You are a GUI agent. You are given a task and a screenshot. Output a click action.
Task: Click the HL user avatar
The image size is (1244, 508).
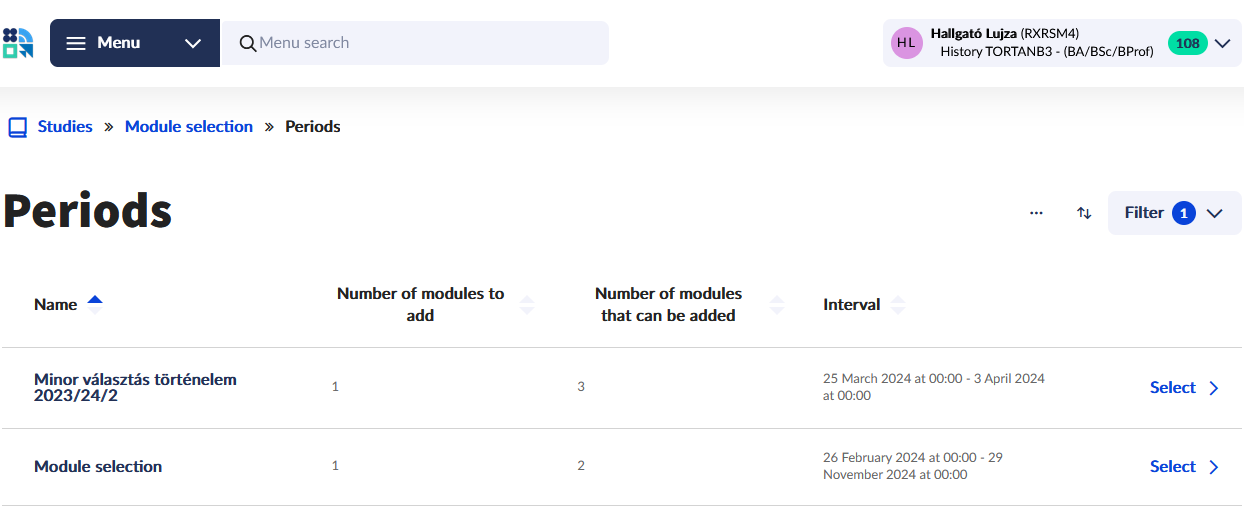[x=906, y=43]
